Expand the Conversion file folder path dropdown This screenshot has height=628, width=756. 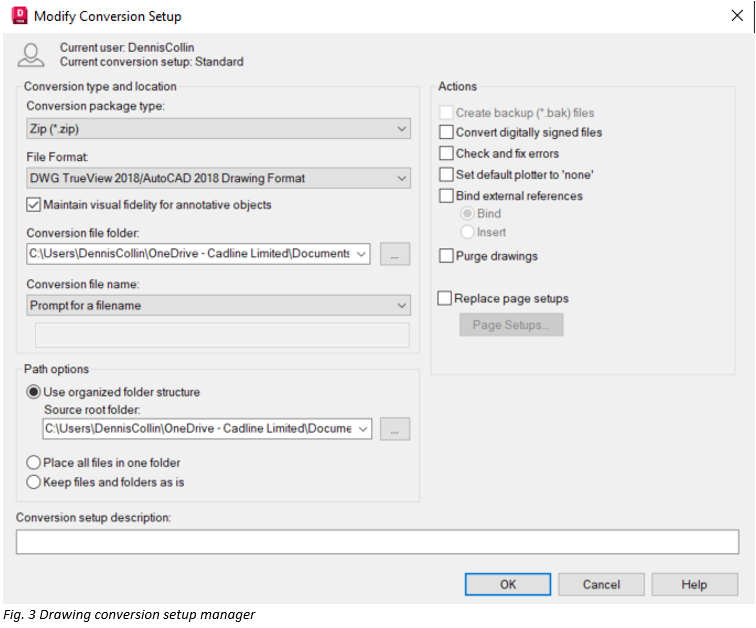point(361,254)
